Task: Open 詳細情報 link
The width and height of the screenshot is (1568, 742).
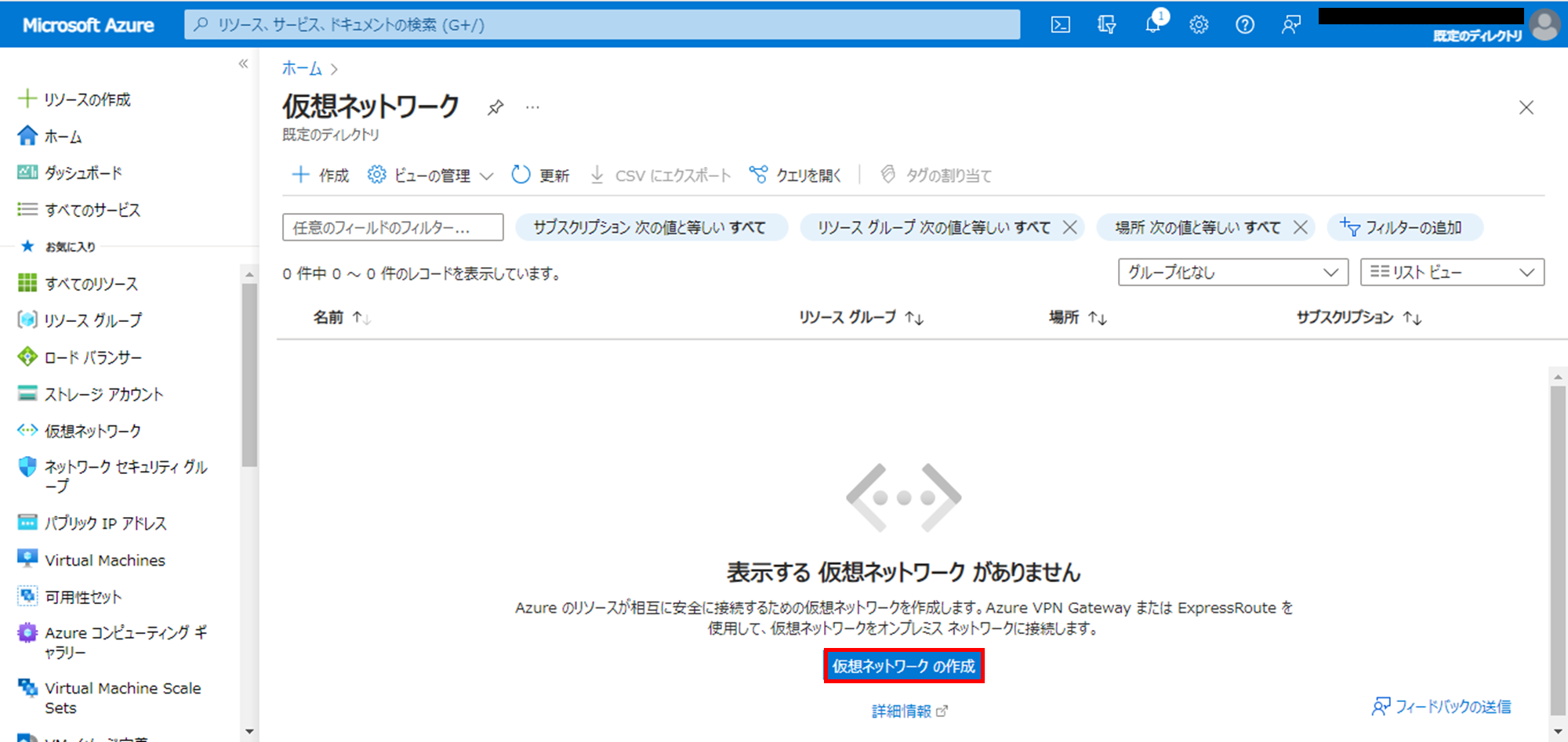Action: [x=909, y=711]
